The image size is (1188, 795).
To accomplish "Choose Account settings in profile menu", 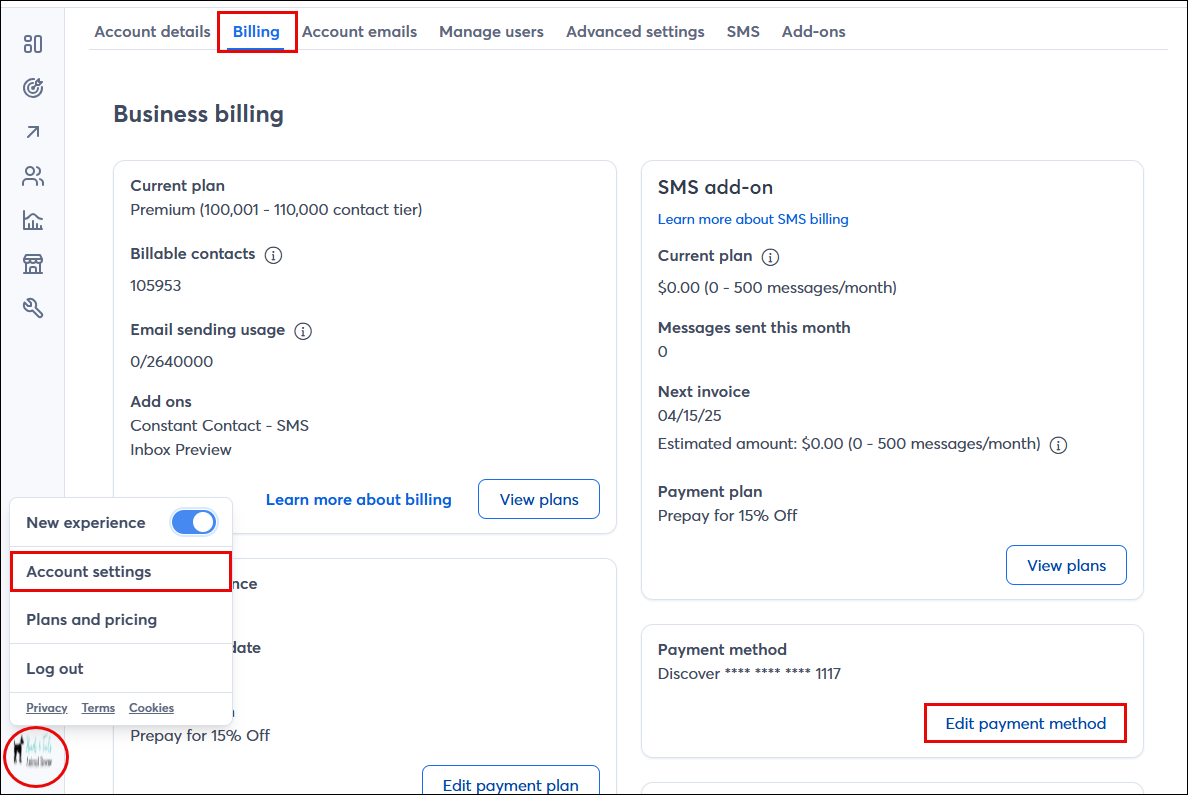I will point(120,571).
